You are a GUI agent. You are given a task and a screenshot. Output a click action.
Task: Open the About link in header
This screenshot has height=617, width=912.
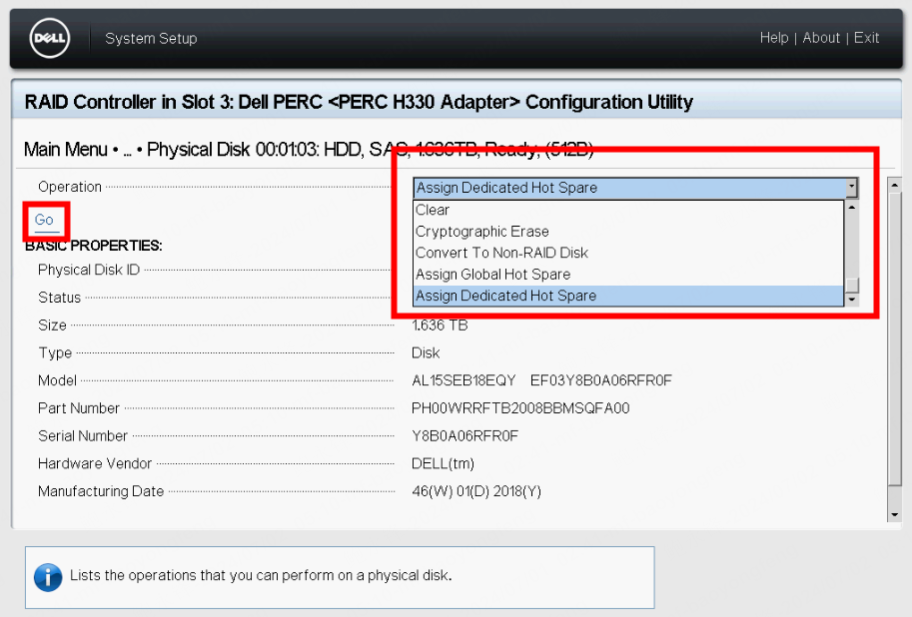(821, 38)
